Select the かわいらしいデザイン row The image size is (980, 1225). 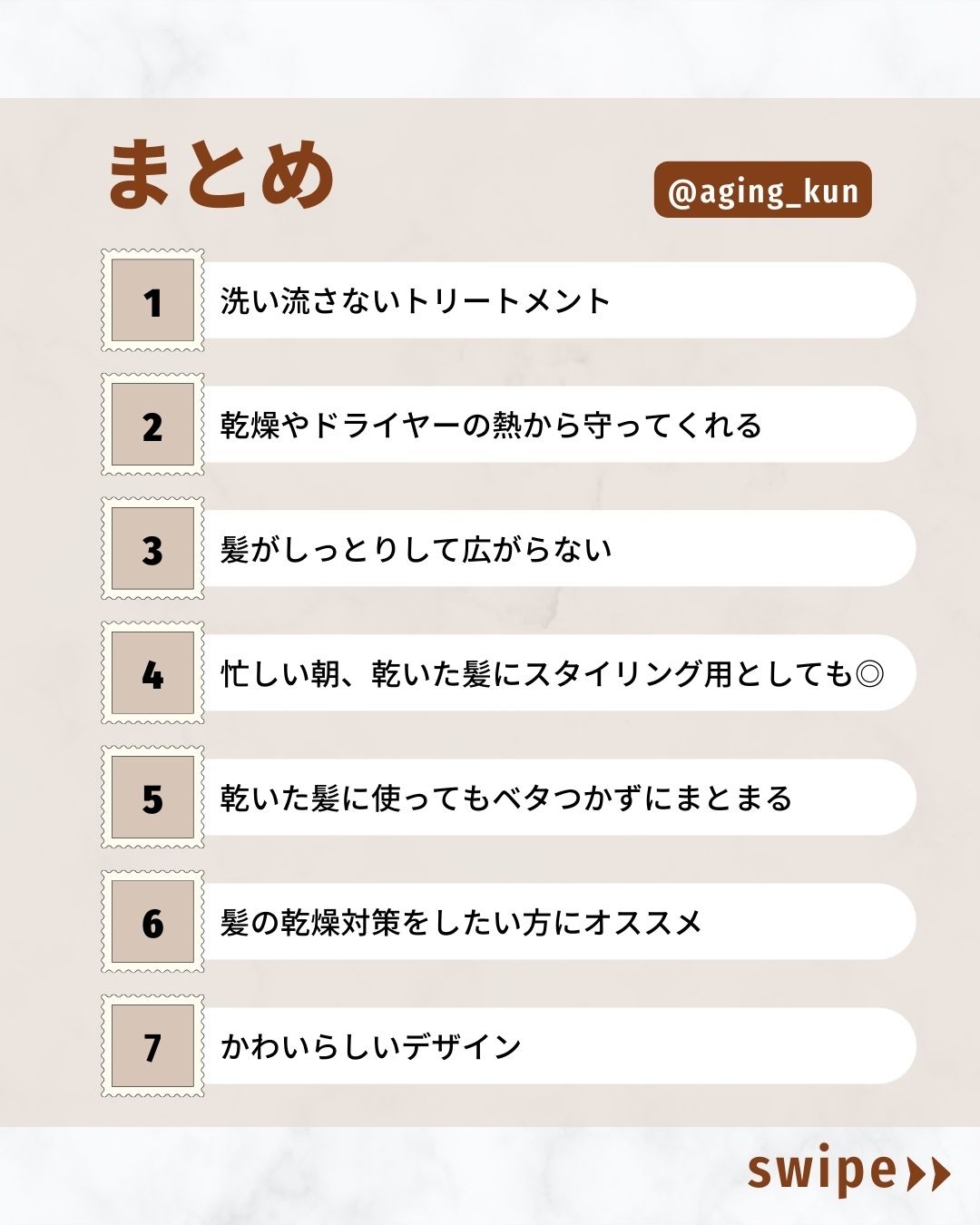(x=370, y=1046)
